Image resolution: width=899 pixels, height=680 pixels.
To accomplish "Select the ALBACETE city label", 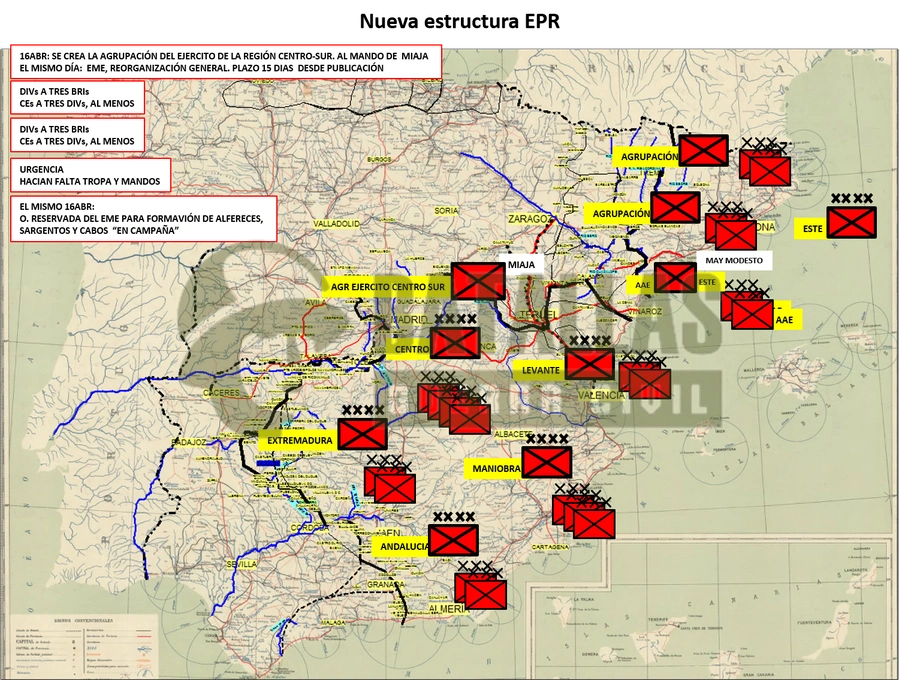I will tap(514, 434).
